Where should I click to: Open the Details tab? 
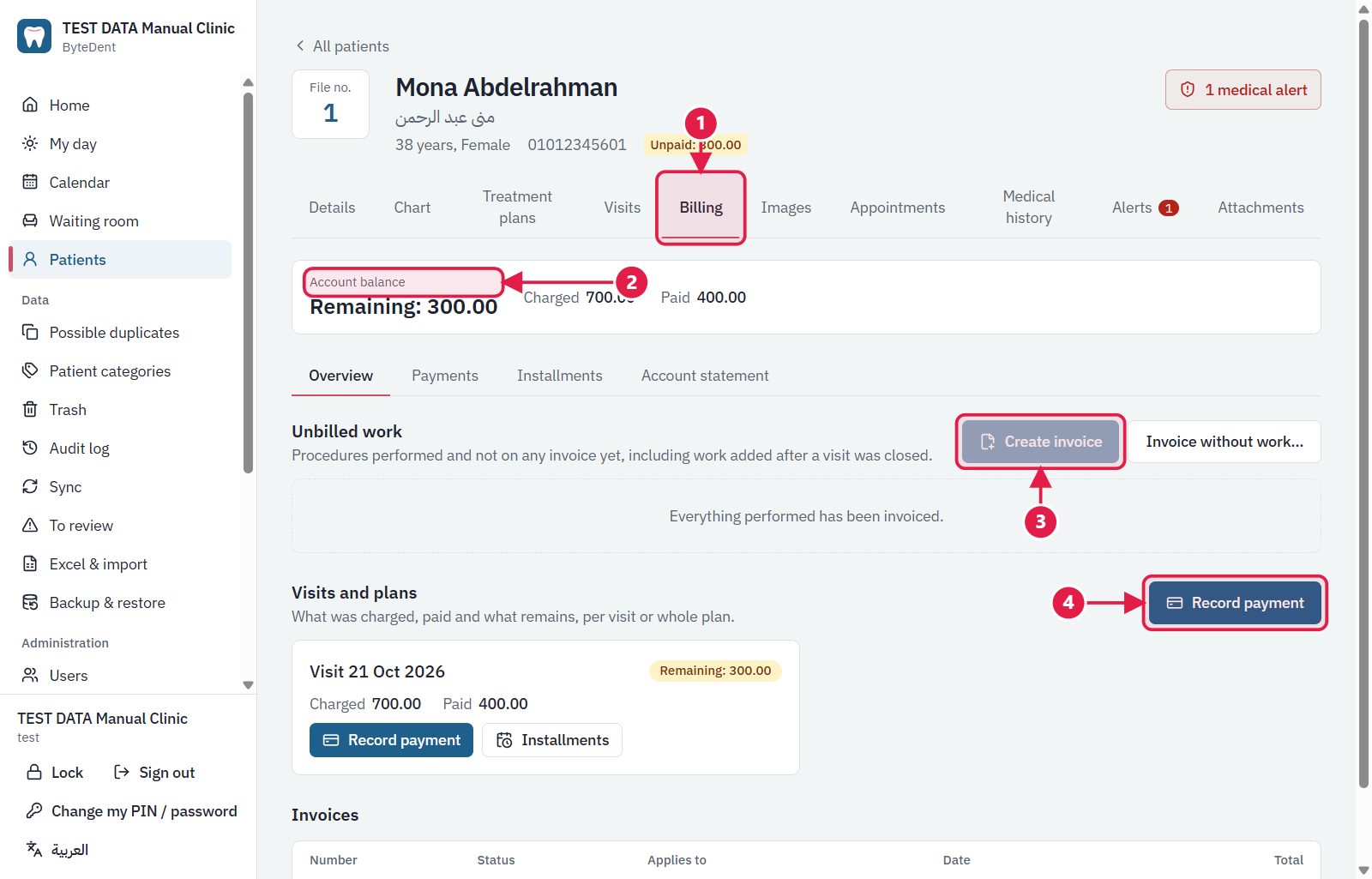(x=332, y=208)
